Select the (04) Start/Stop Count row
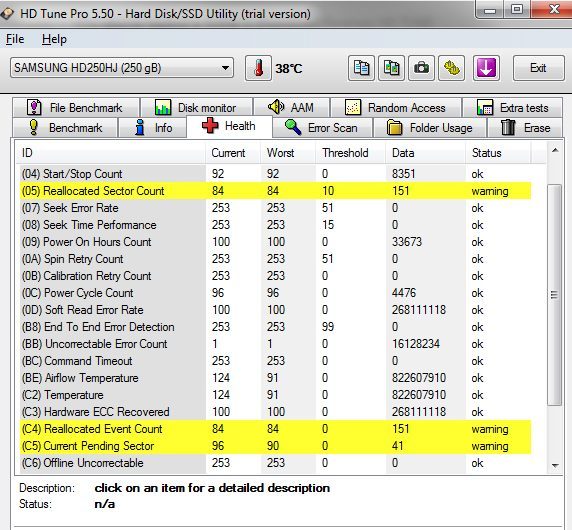This screenshot has height=530, width=572. (276, 174)
